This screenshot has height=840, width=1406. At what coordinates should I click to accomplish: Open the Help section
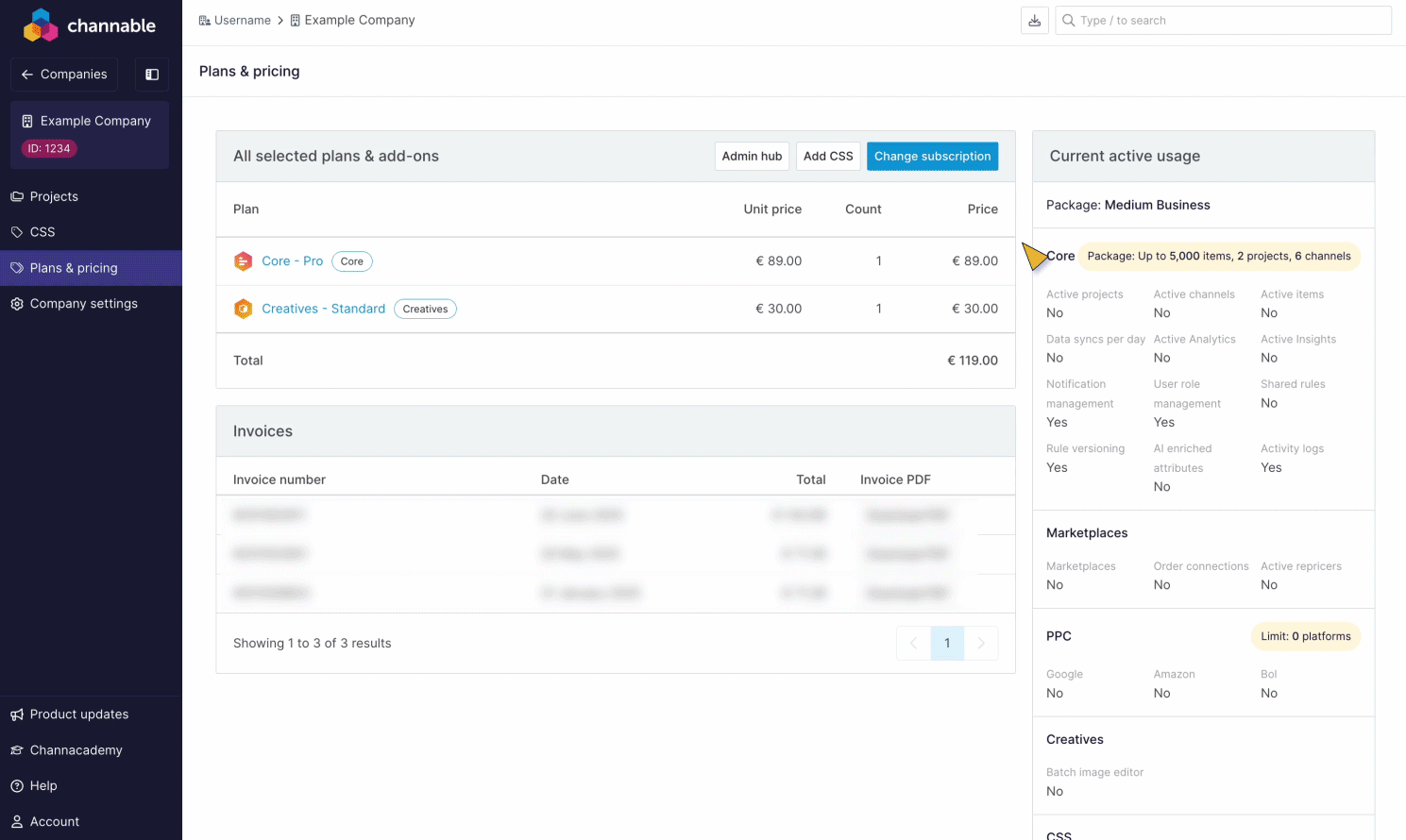[x=43, y=786]
